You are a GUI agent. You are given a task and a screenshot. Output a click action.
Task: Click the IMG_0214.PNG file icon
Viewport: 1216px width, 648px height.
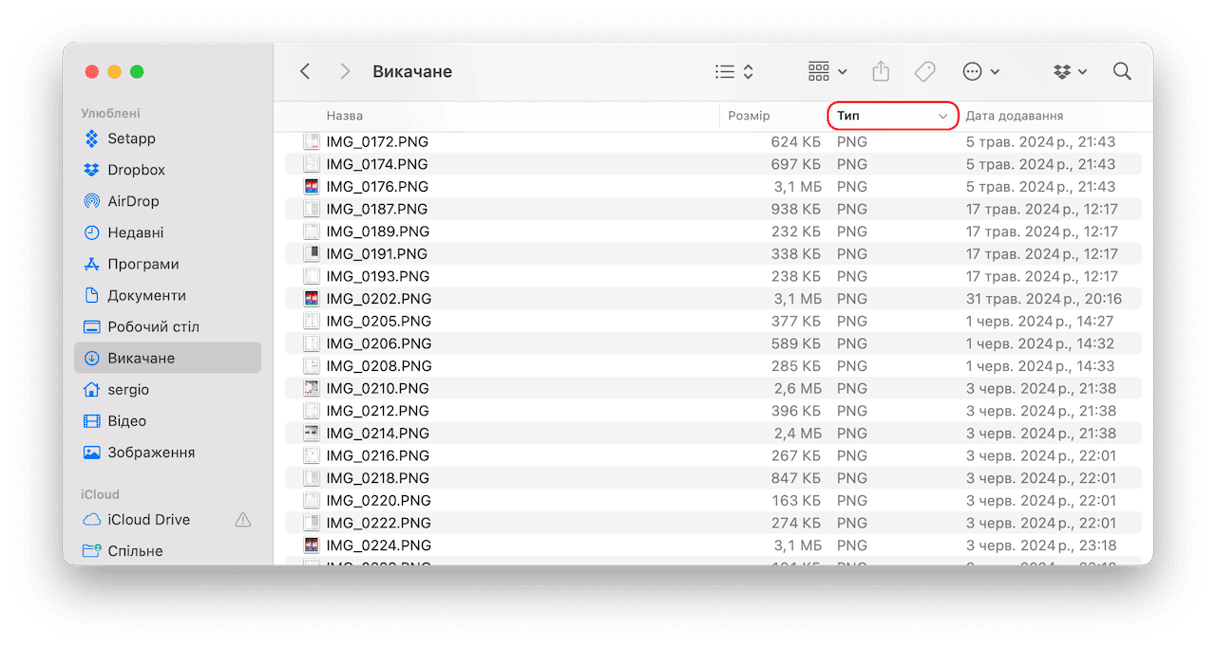click(312, 433)
